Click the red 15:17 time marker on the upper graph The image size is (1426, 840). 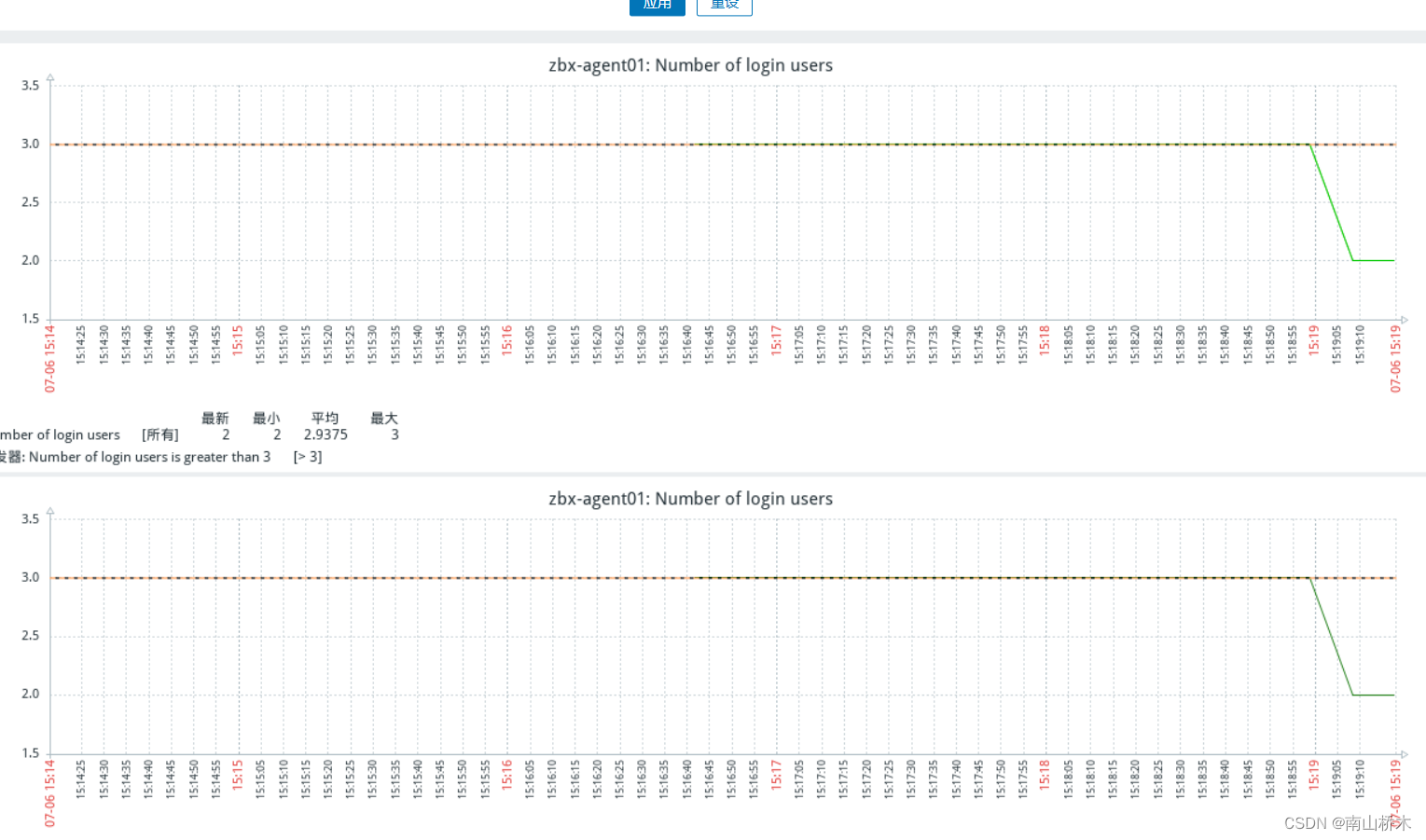coord(776,340)
